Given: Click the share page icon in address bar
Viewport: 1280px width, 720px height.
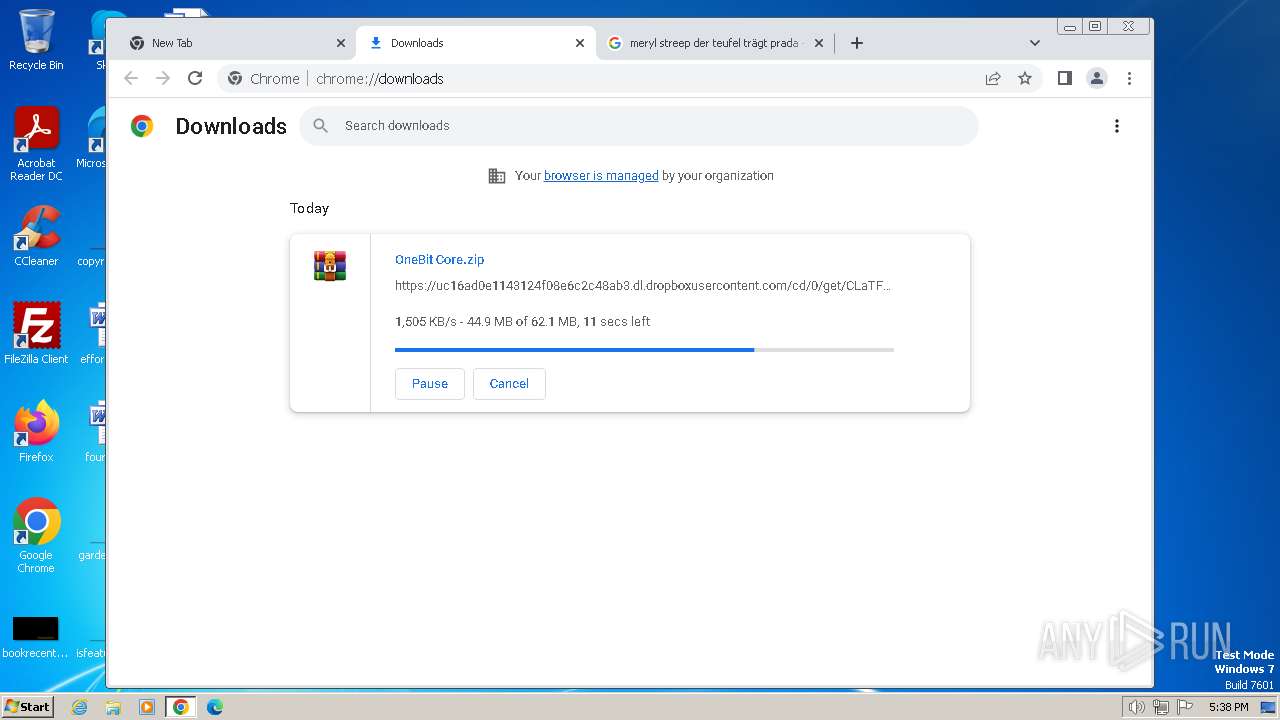Looking at the screenshot, I should point(993,78).
